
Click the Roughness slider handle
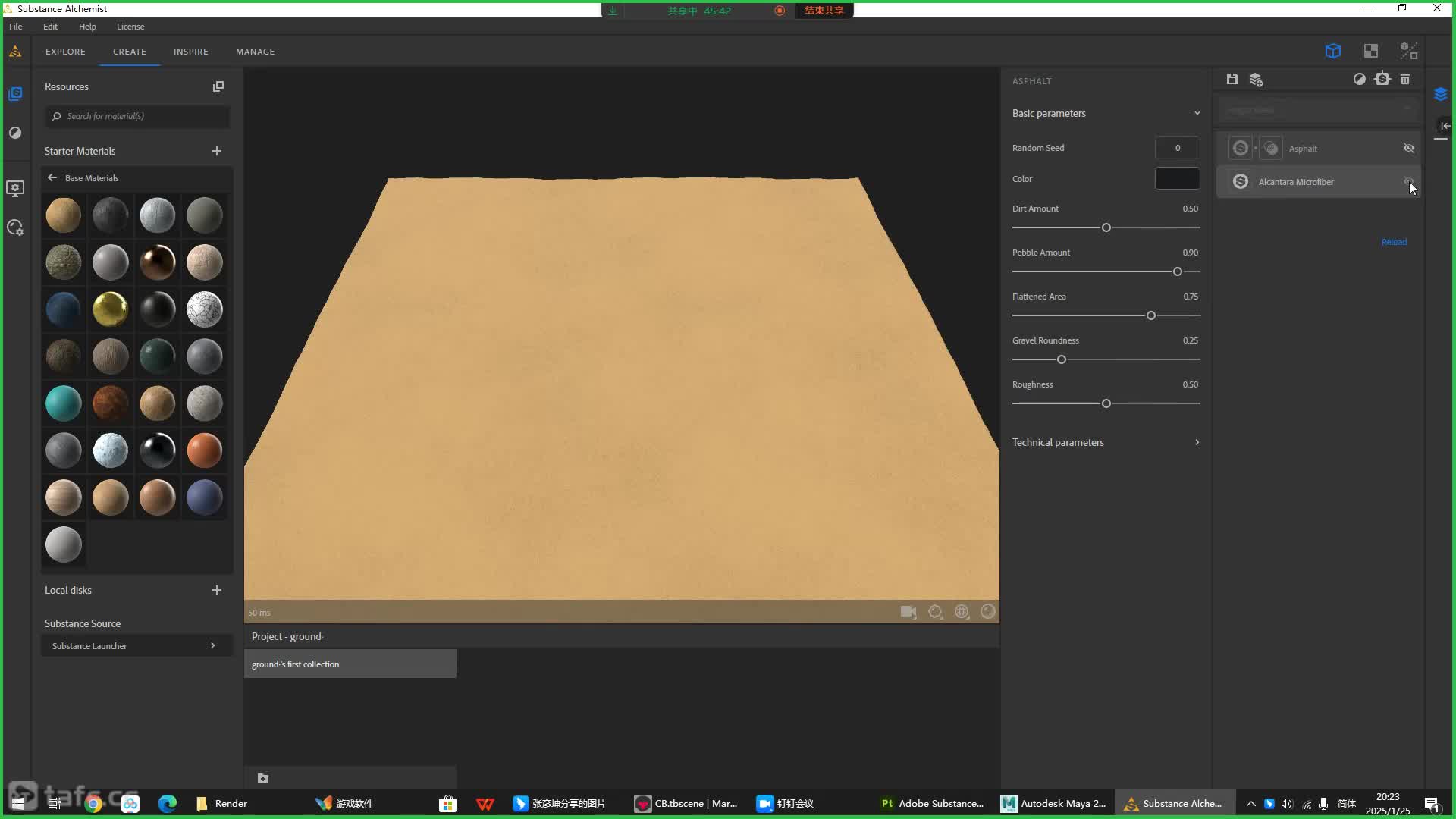click(1106, 403)
